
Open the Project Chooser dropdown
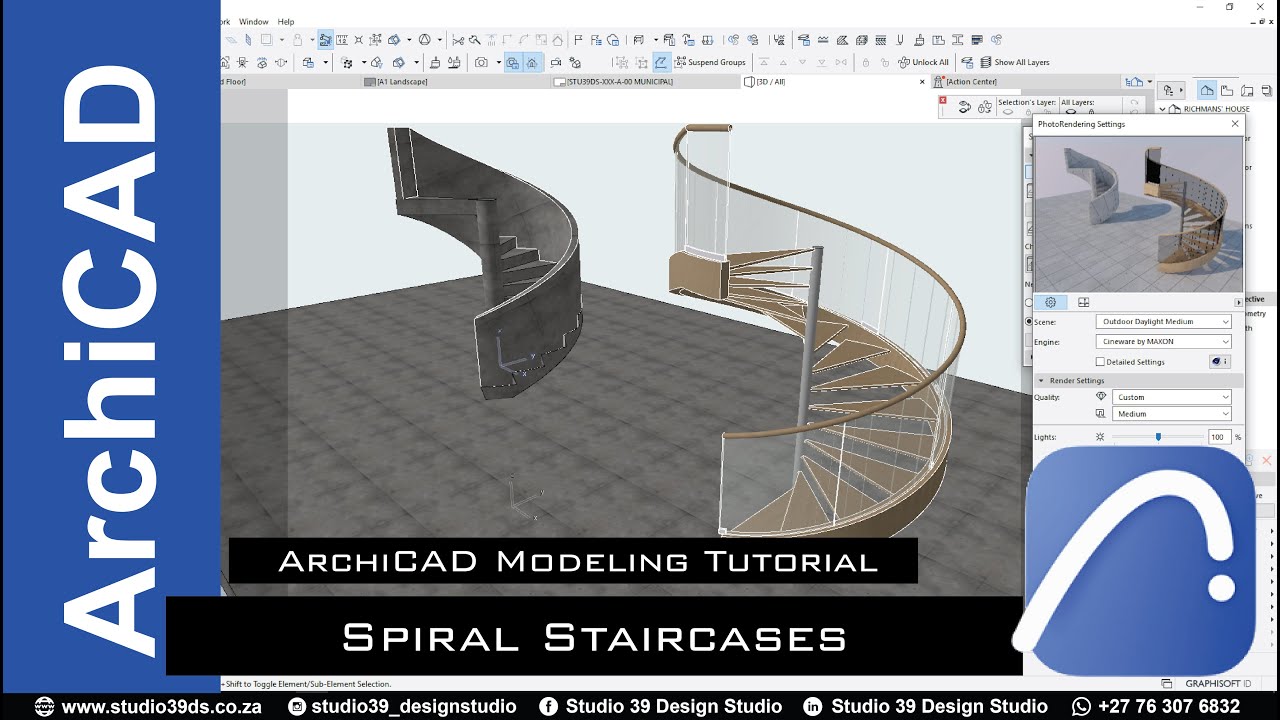(1172, 90)
